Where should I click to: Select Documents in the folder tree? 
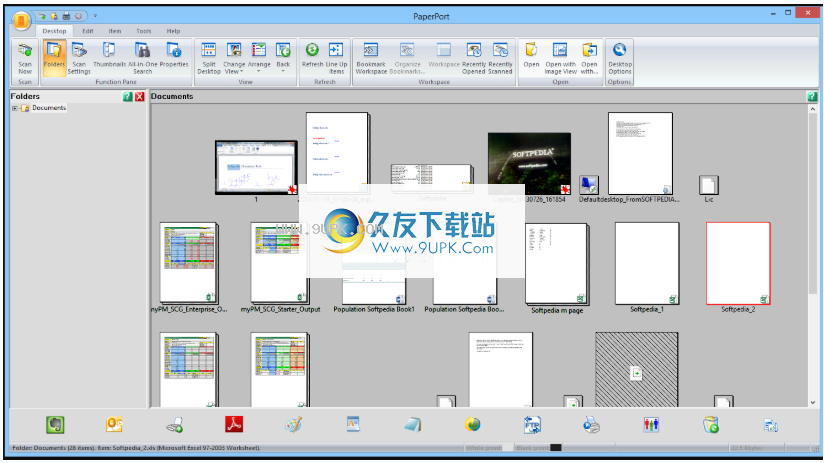pyautogui.click(x=49, y=108)
